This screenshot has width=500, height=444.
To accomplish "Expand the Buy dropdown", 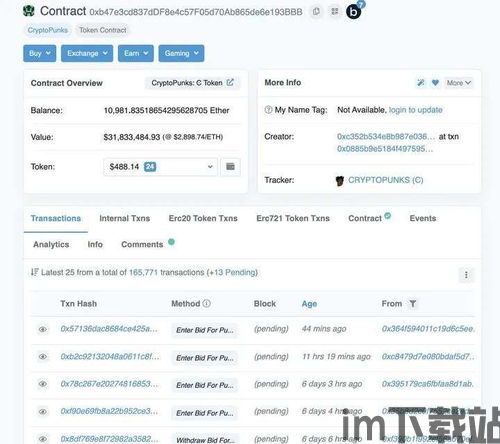I will pyautogui.click(x=40, y=53).
